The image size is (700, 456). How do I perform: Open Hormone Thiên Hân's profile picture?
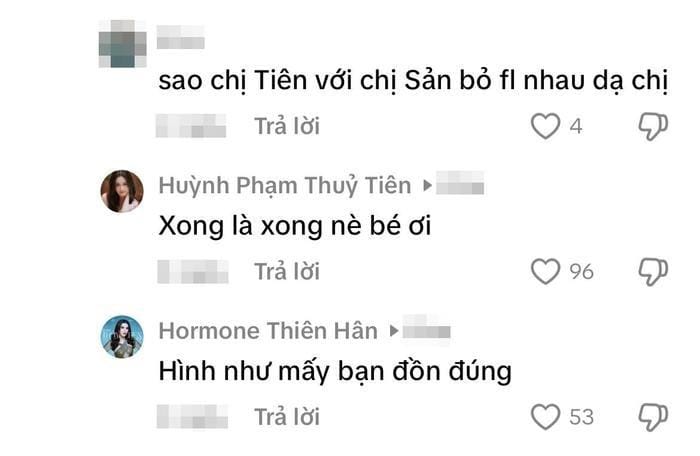point(122,337)
